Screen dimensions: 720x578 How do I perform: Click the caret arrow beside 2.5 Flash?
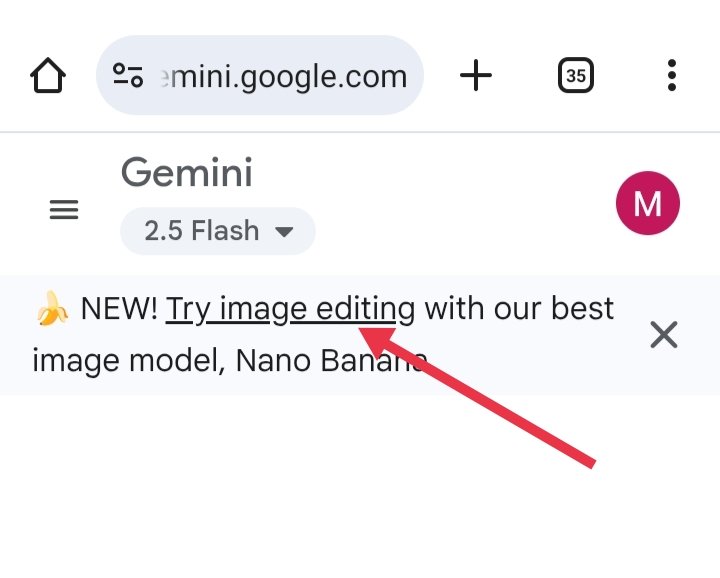click(x=284, y=232)
